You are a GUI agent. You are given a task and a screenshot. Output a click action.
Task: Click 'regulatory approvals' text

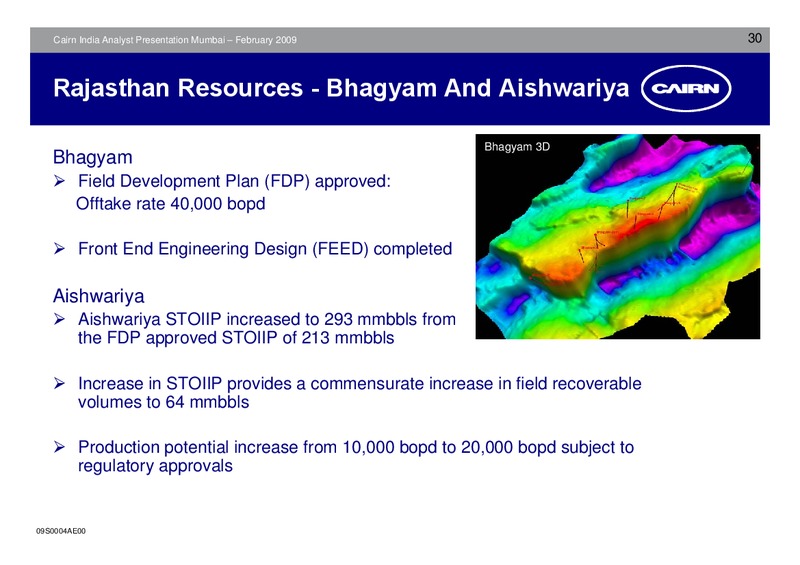[x=155, y=466]
